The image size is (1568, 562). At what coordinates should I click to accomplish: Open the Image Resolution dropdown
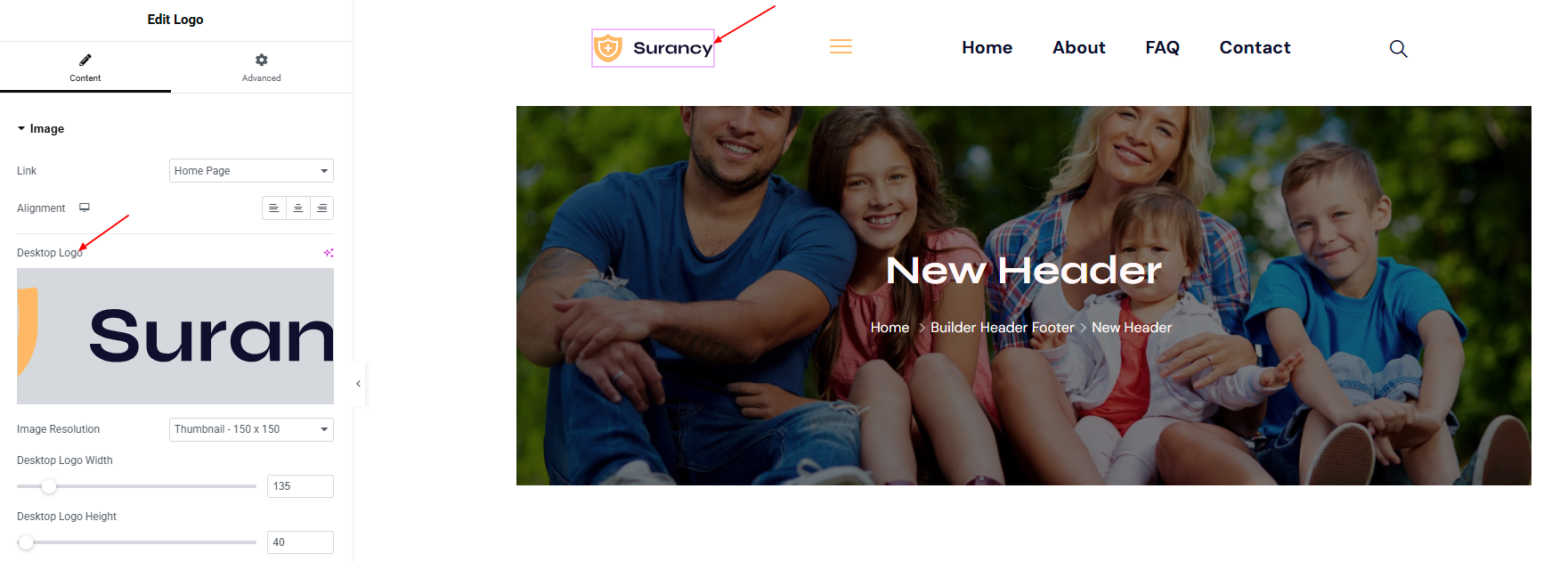click(251, 429)
